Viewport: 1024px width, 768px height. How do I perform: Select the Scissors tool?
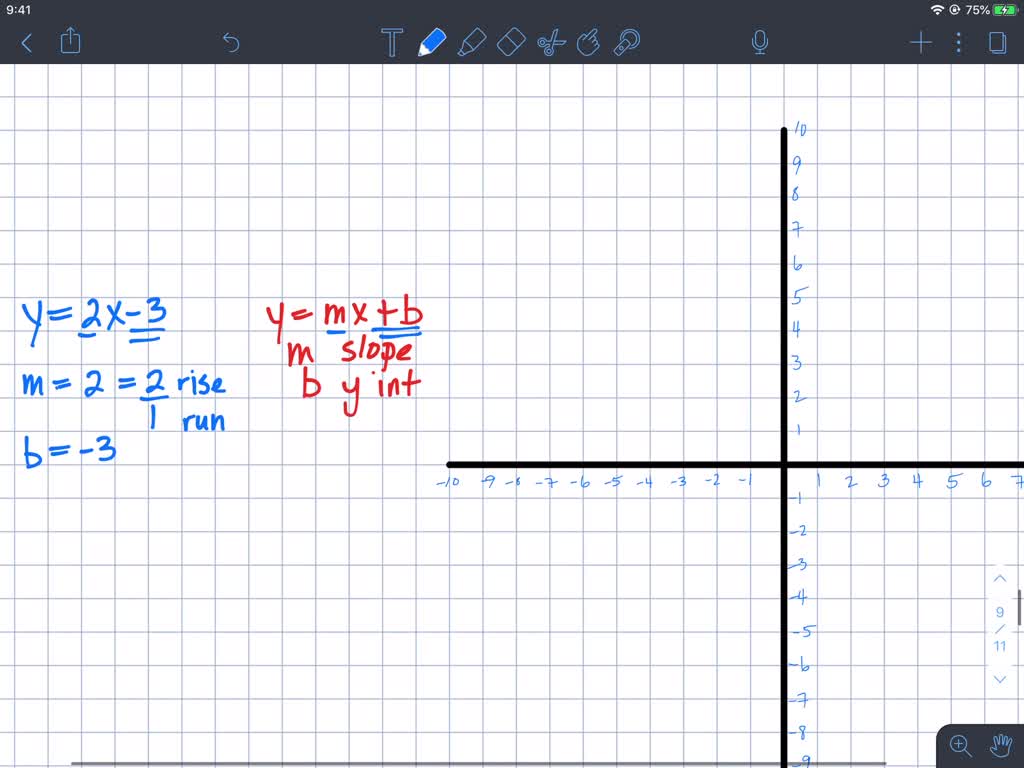click(551, 42)
